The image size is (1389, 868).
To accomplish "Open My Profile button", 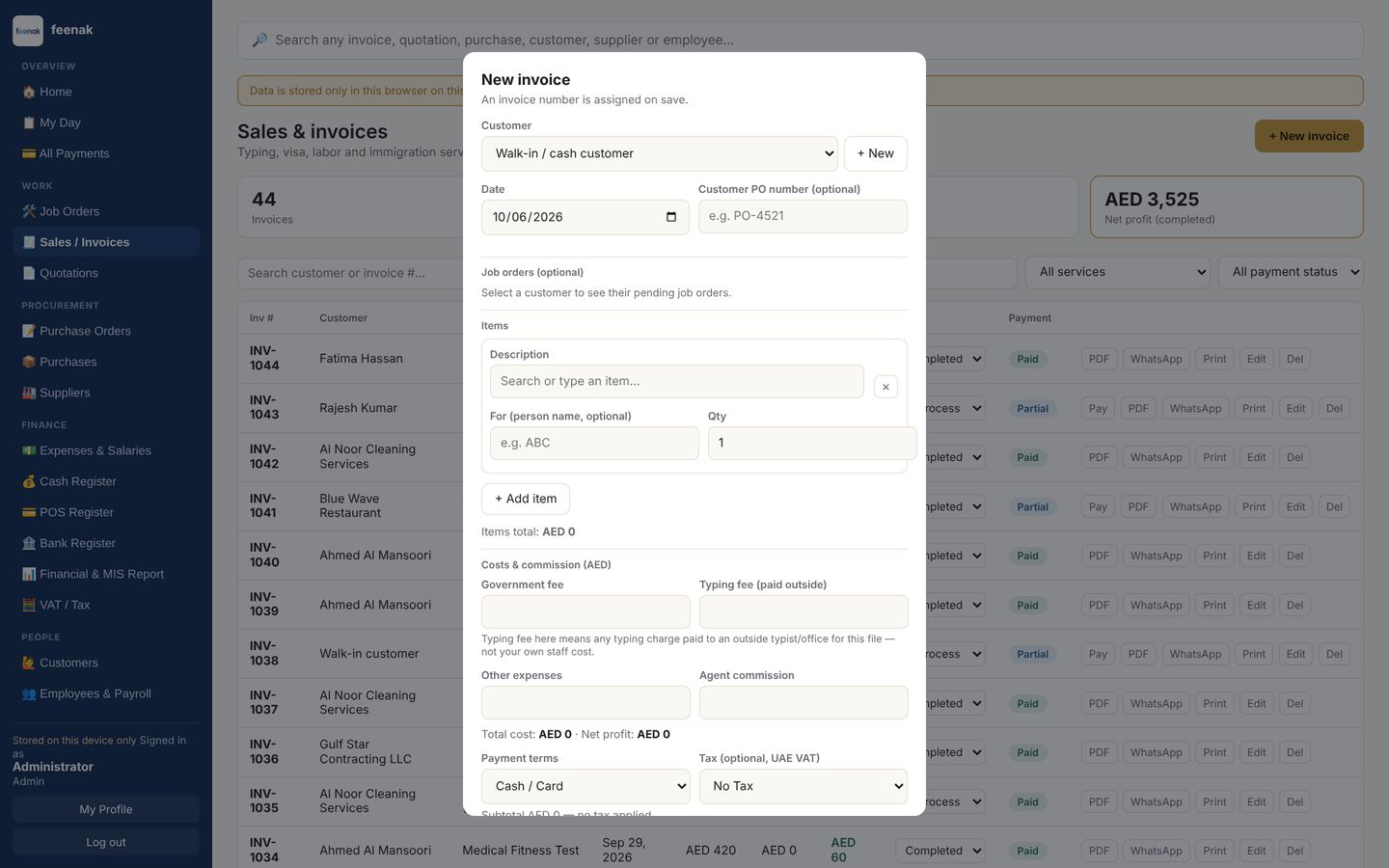I will coord(106,809).
